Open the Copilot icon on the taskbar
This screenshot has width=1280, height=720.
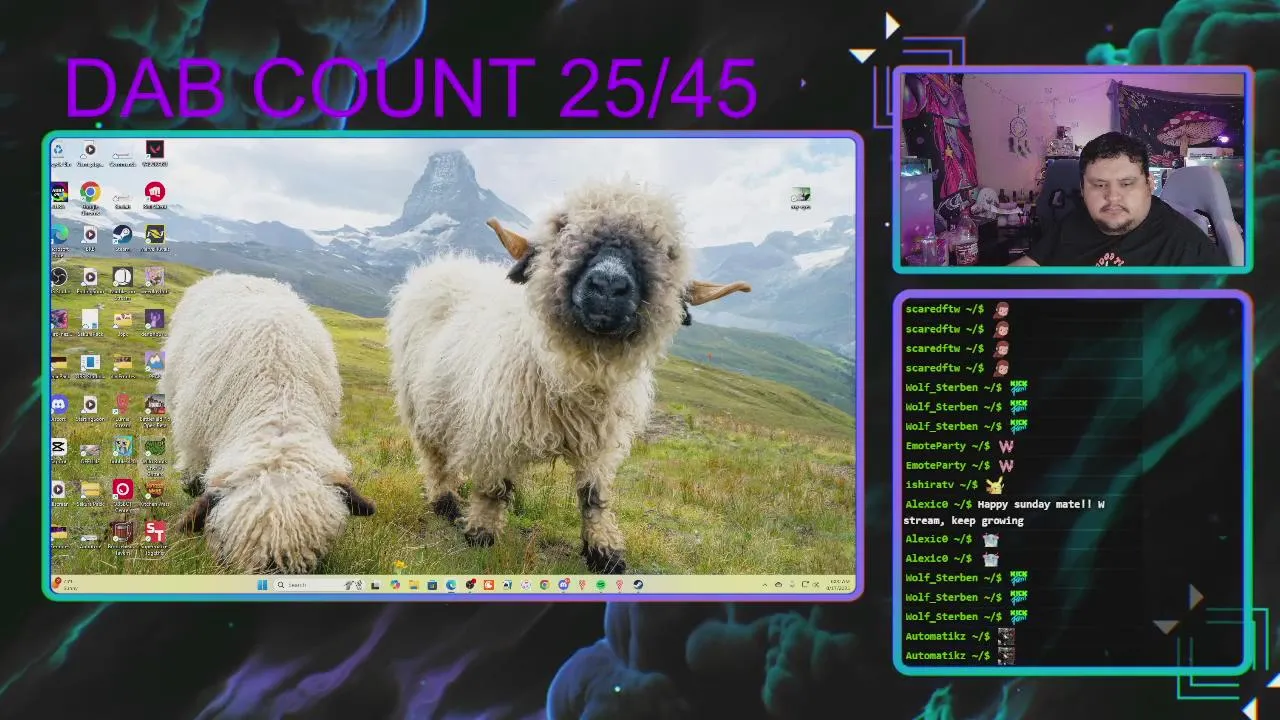[x=395, y=585]
